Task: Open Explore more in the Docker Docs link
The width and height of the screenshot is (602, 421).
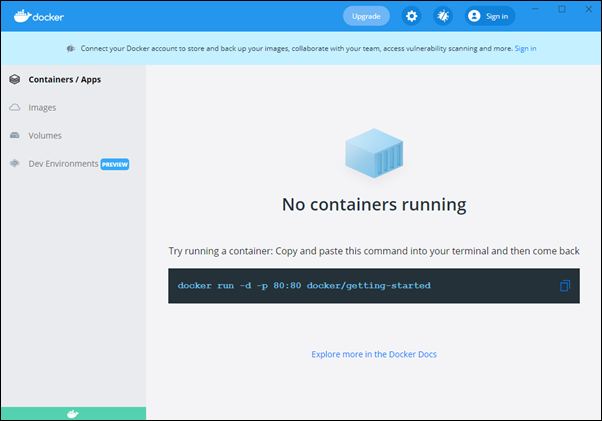Action: (374, 354)
